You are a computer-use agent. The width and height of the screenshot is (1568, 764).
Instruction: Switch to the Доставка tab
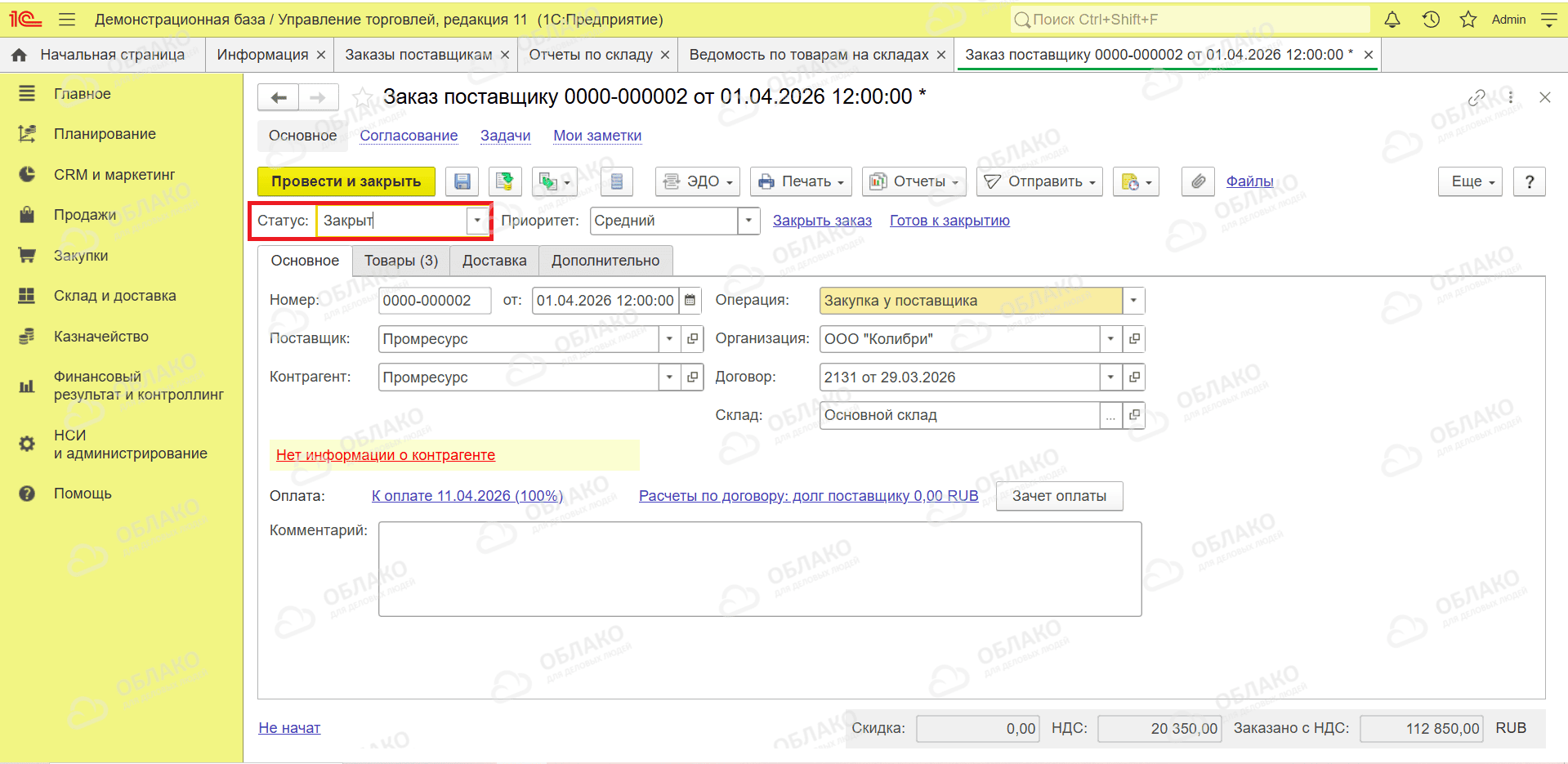[494, 261]
